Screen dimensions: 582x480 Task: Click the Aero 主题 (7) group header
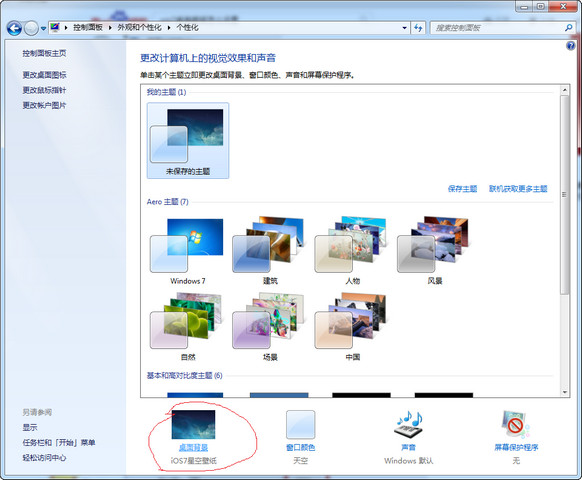point(167,202)
